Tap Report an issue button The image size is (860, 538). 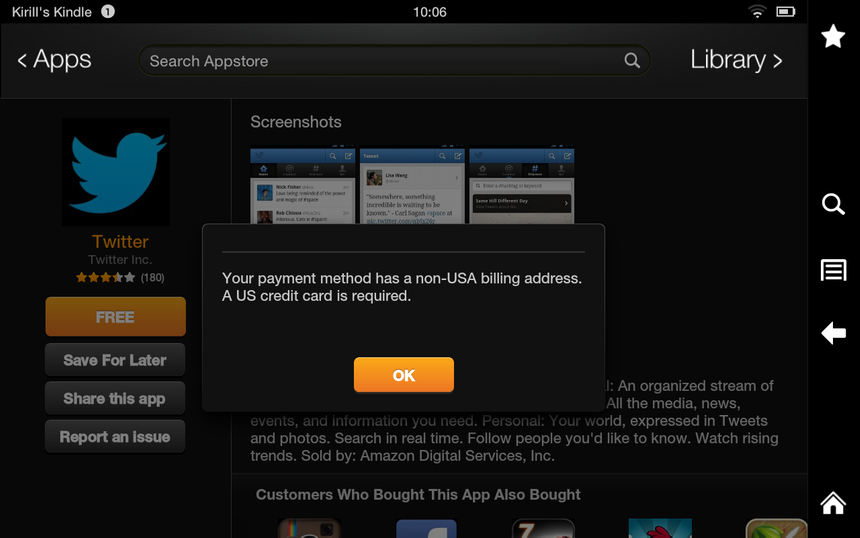[115, 437]
